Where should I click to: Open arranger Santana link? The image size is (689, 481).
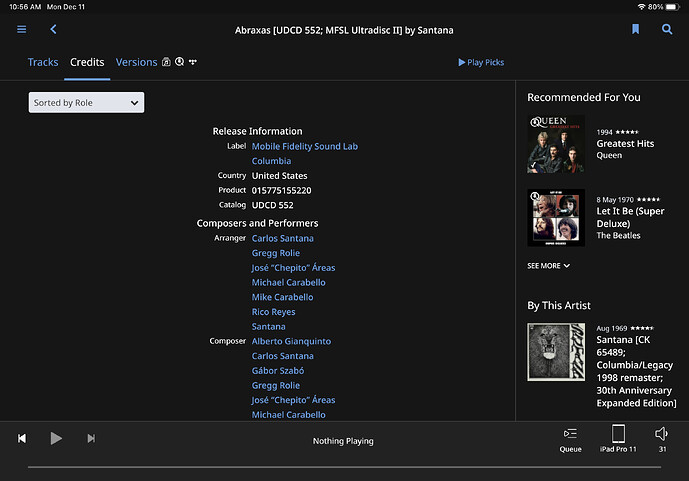pos(268,327)
